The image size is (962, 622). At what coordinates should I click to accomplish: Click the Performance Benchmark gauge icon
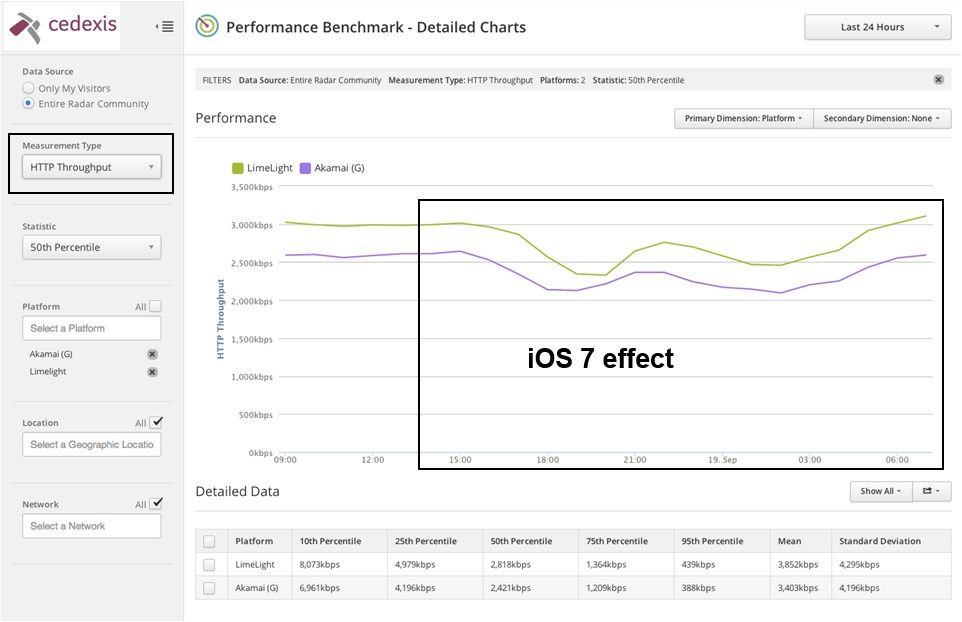(207, 27)
